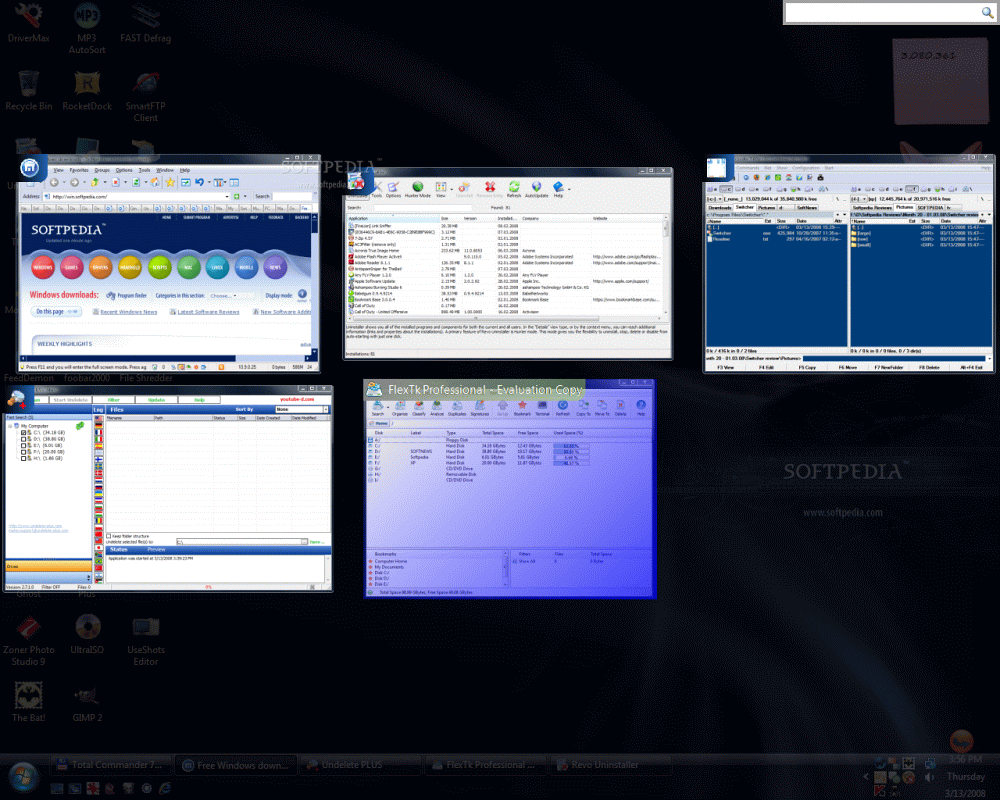Click Total Commander taskbar button

click(110, 764)
